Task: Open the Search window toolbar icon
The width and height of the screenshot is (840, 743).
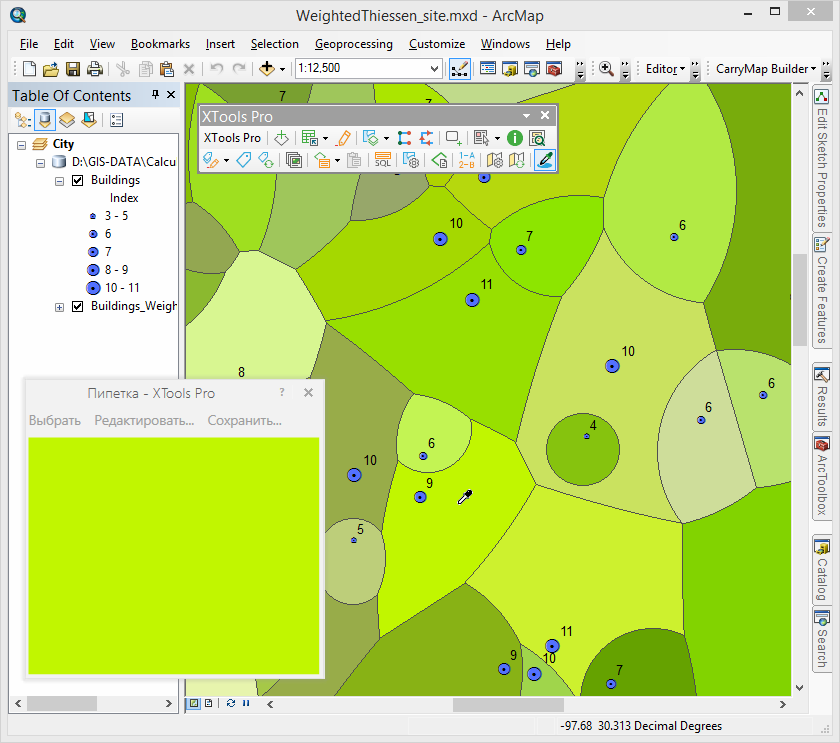Action: (532, 69)
